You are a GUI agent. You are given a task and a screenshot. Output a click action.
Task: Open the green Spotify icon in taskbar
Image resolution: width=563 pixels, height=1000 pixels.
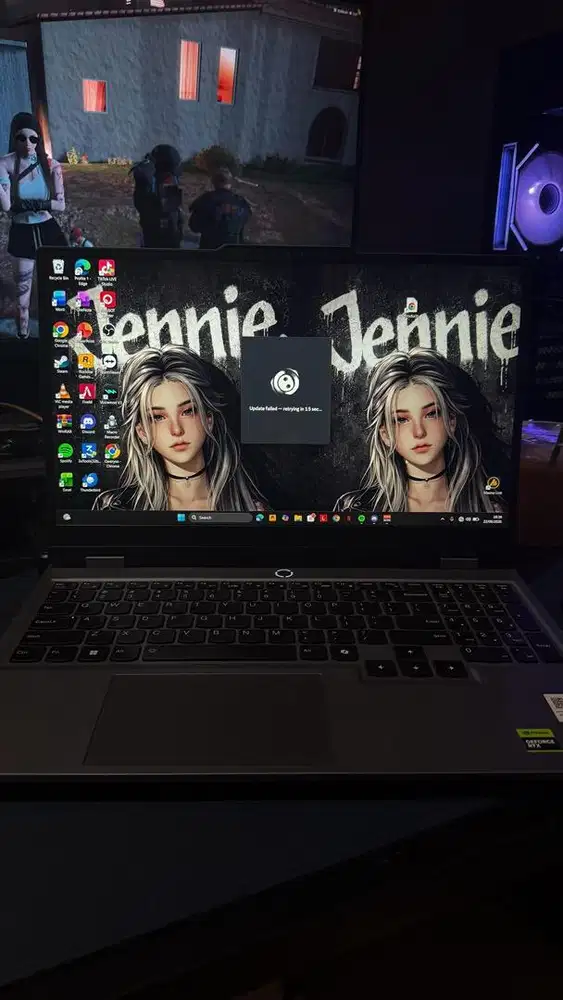362,518
